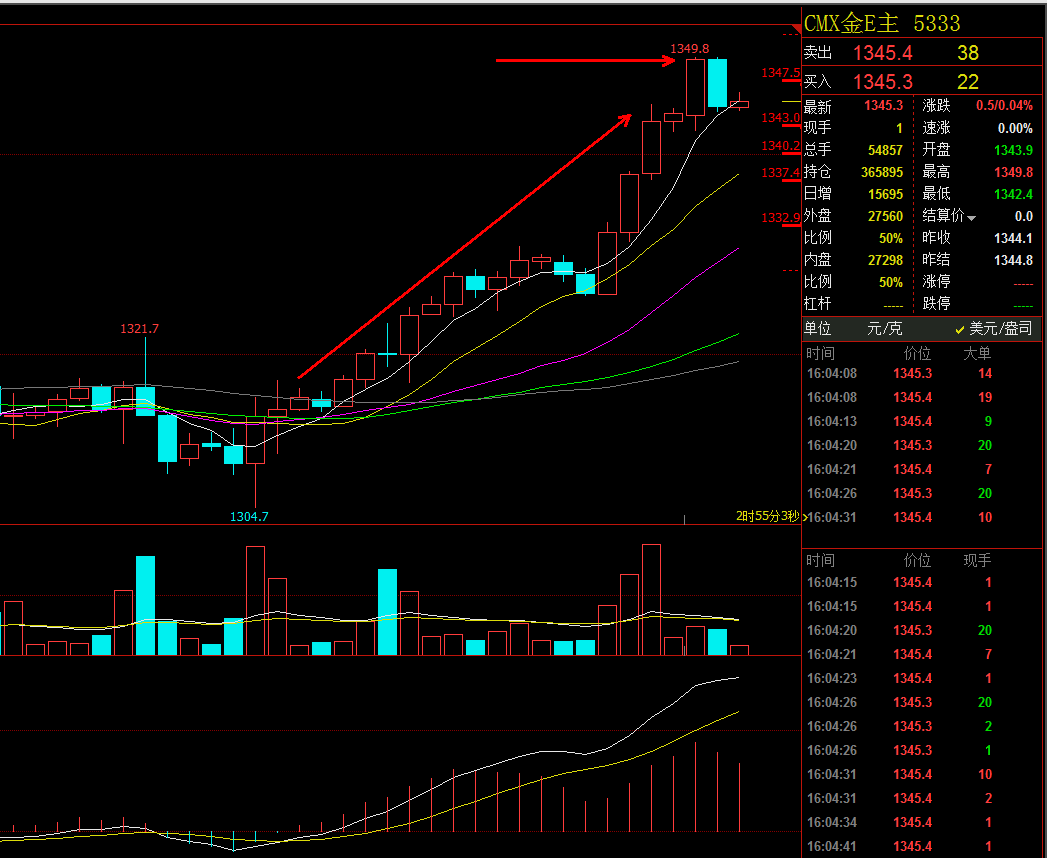Select the 1337.4 price level marker
The image size is (1047, 858).
coord(781,173)
